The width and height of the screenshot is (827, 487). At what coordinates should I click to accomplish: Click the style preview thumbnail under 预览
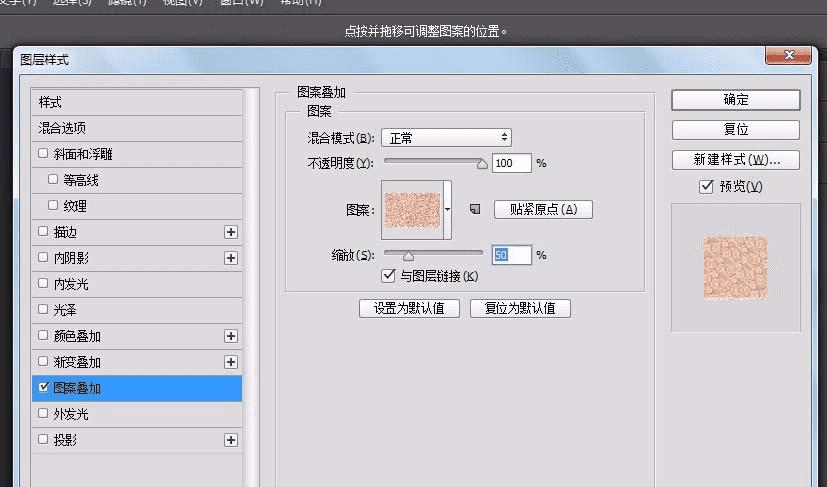(736, 268)
